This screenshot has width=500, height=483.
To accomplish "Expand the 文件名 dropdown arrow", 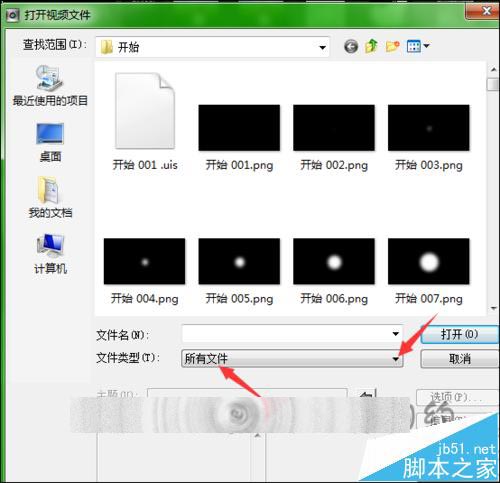I will (x=396, y=334).
